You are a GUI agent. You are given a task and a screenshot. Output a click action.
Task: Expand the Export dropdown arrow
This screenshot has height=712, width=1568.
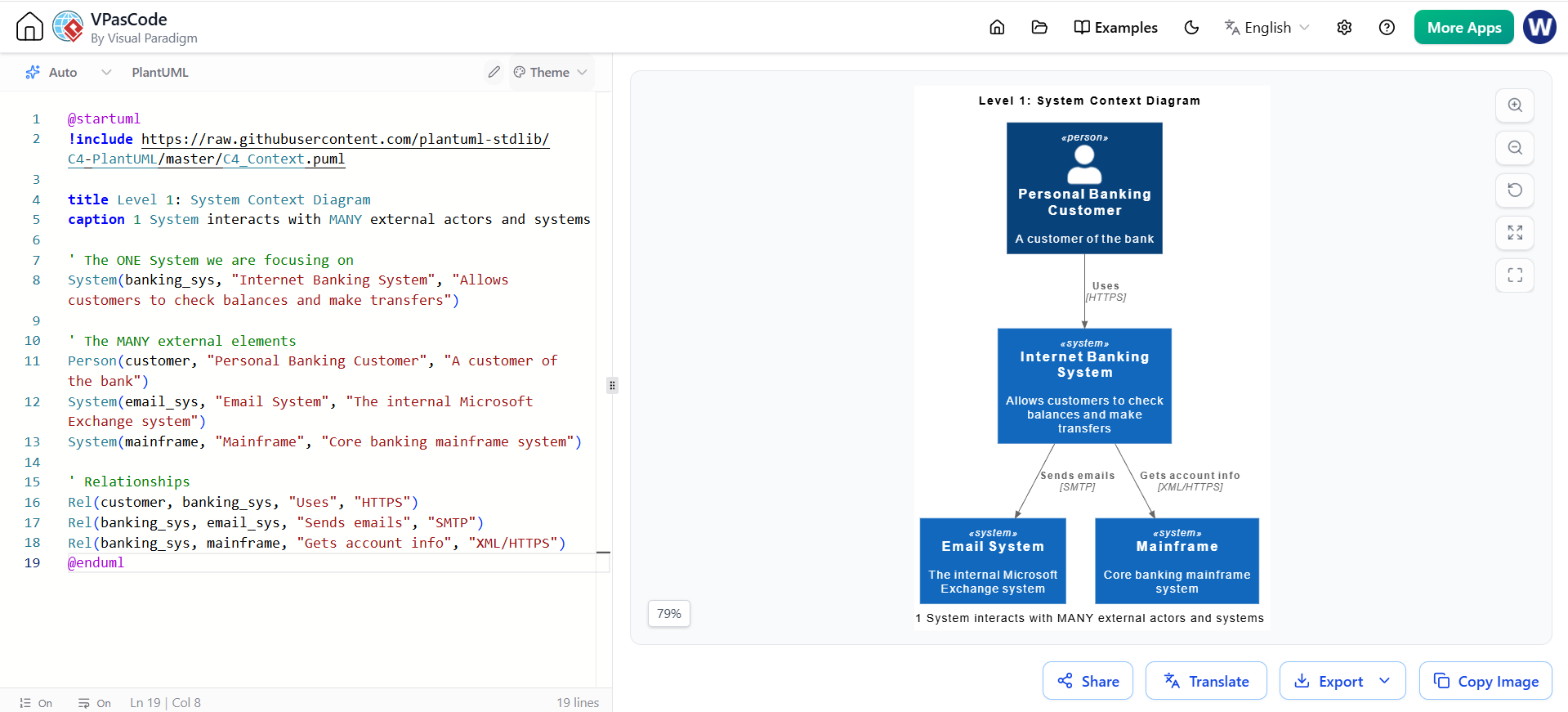(1385, 681)
